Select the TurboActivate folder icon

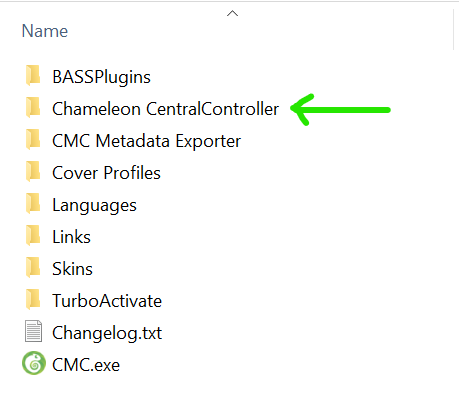pyautogui.click(x=33, y=300)
